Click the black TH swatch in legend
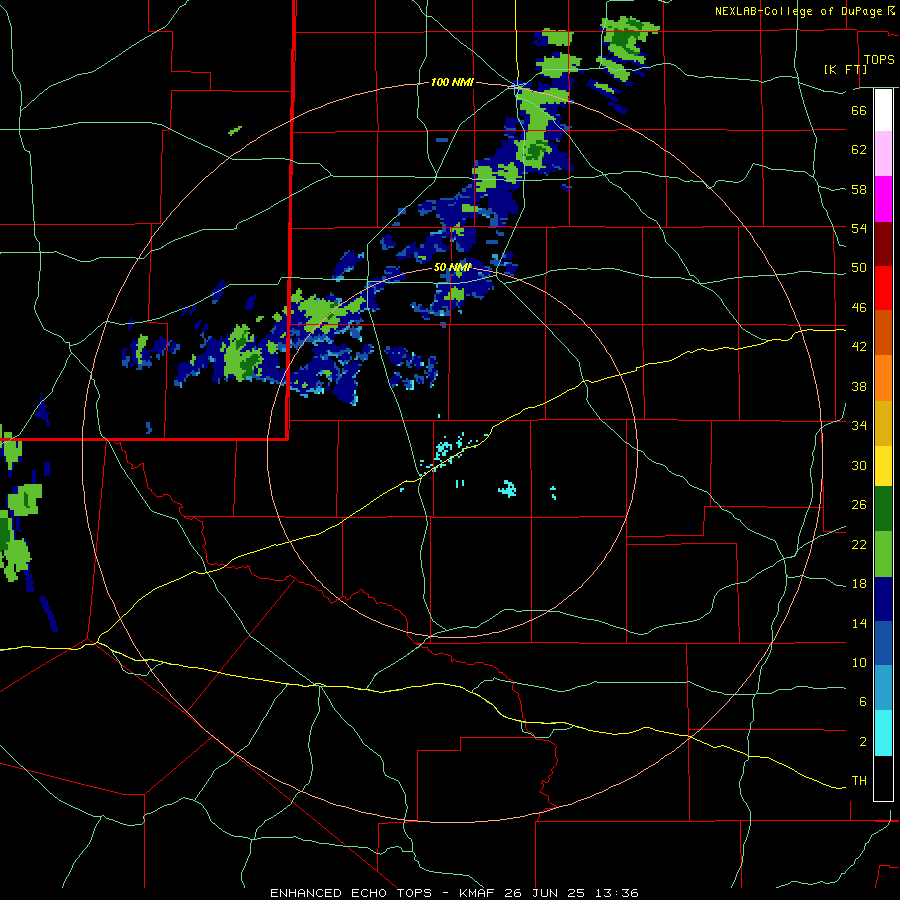This screenshot has height=900, width=900. coord(883,778)
